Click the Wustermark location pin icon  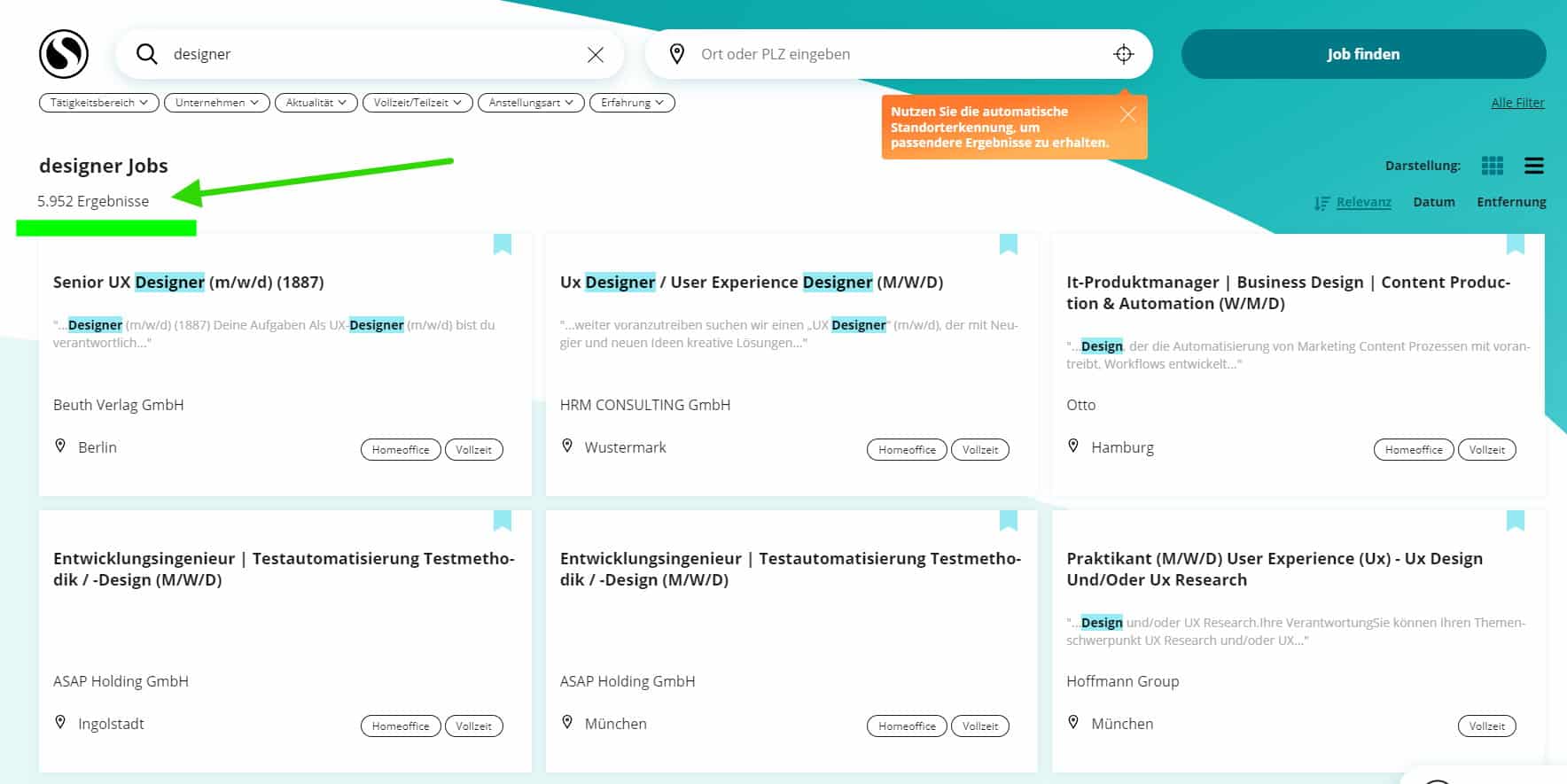pos(567,446)
